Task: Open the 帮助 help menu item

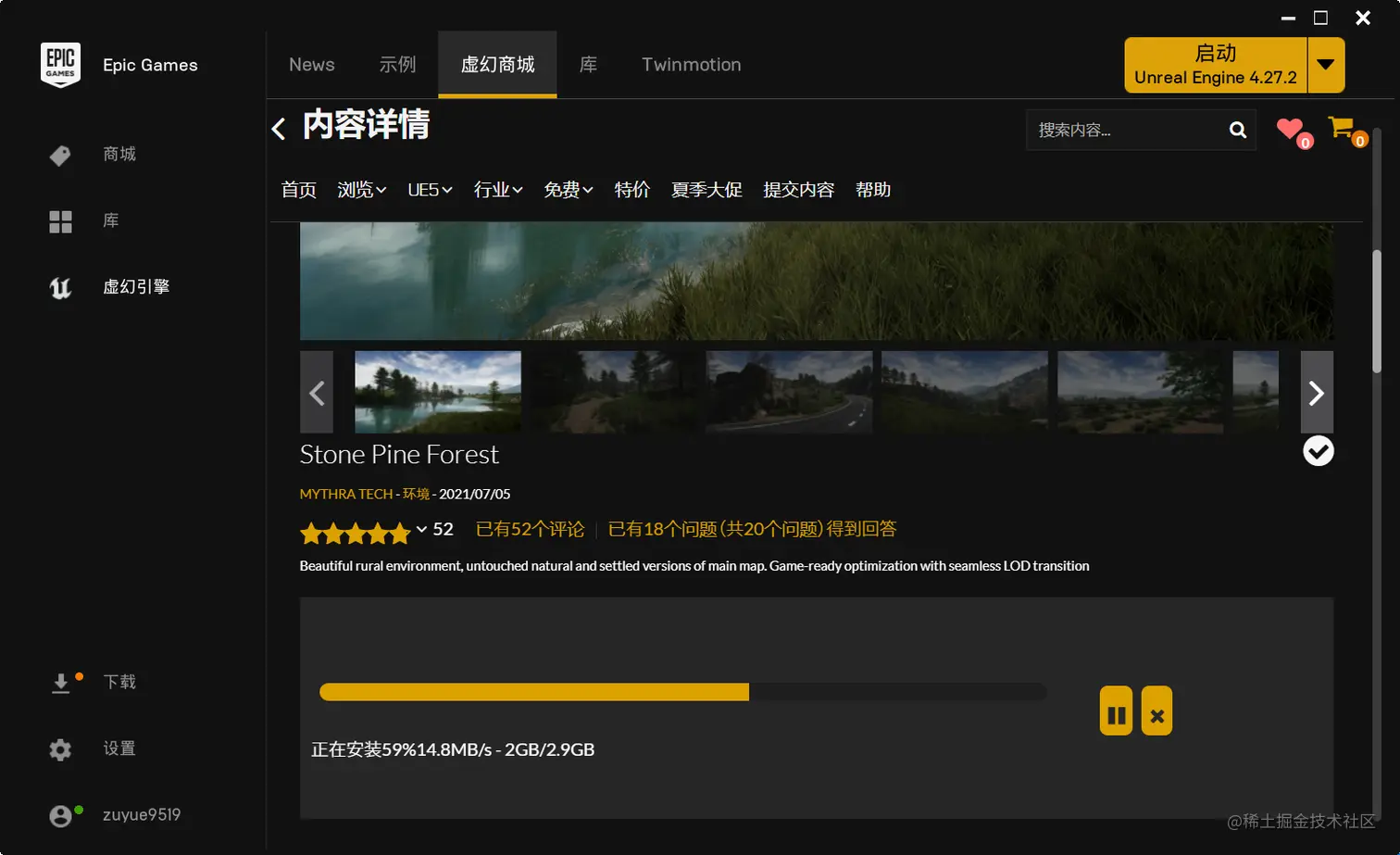Action: pos(873,190)
